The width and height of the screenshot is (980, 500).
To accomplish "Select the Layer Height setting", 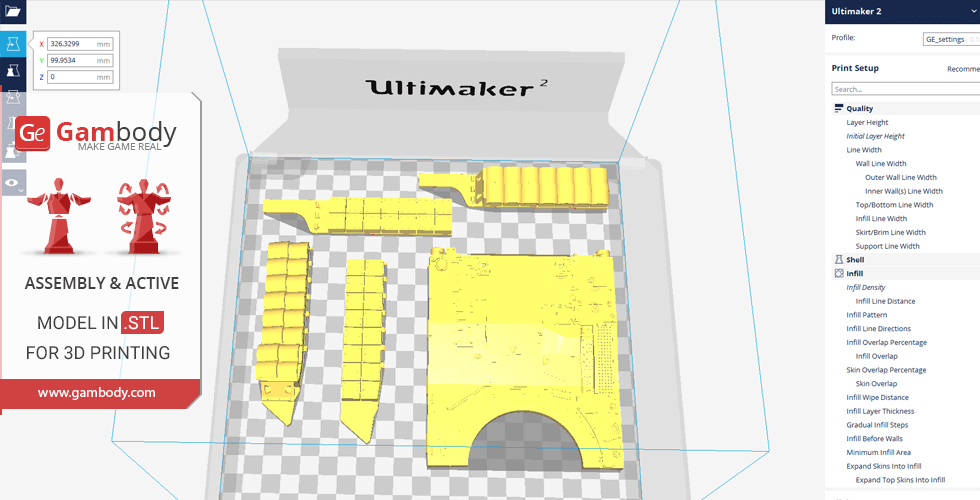I will pyautogui.click(x=867, y=122).
